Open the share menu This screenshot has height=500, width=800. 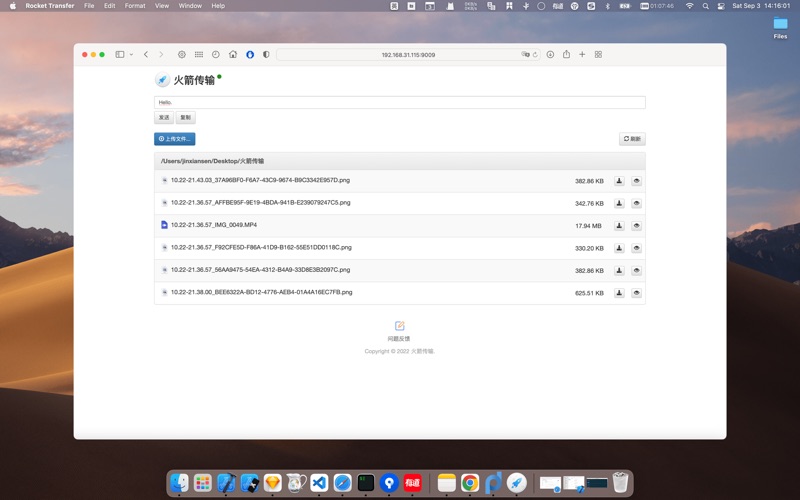coord(566,54)
